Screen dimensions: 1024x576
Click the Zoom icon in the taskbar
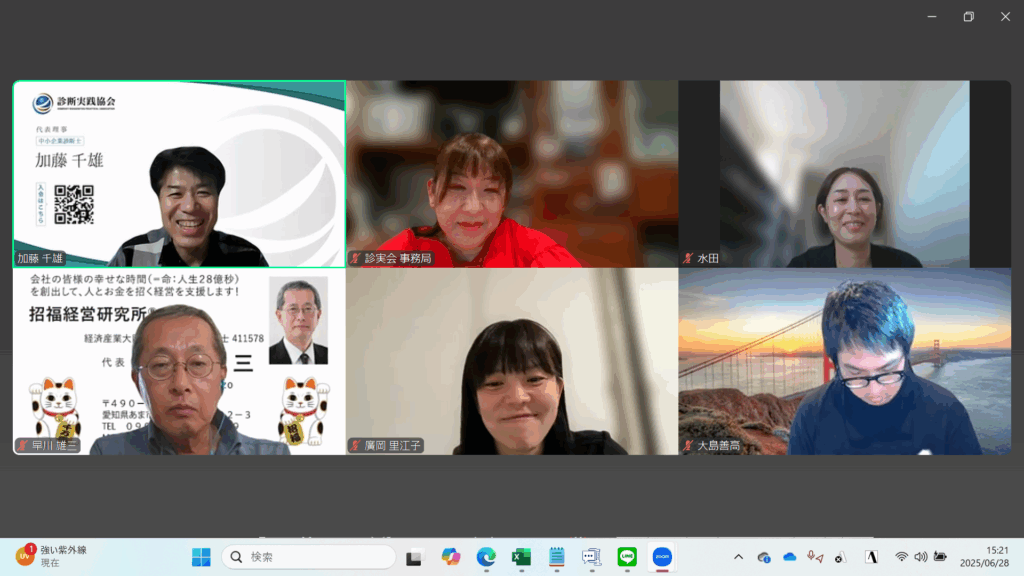pyautogui.click(x=662, y=557)
